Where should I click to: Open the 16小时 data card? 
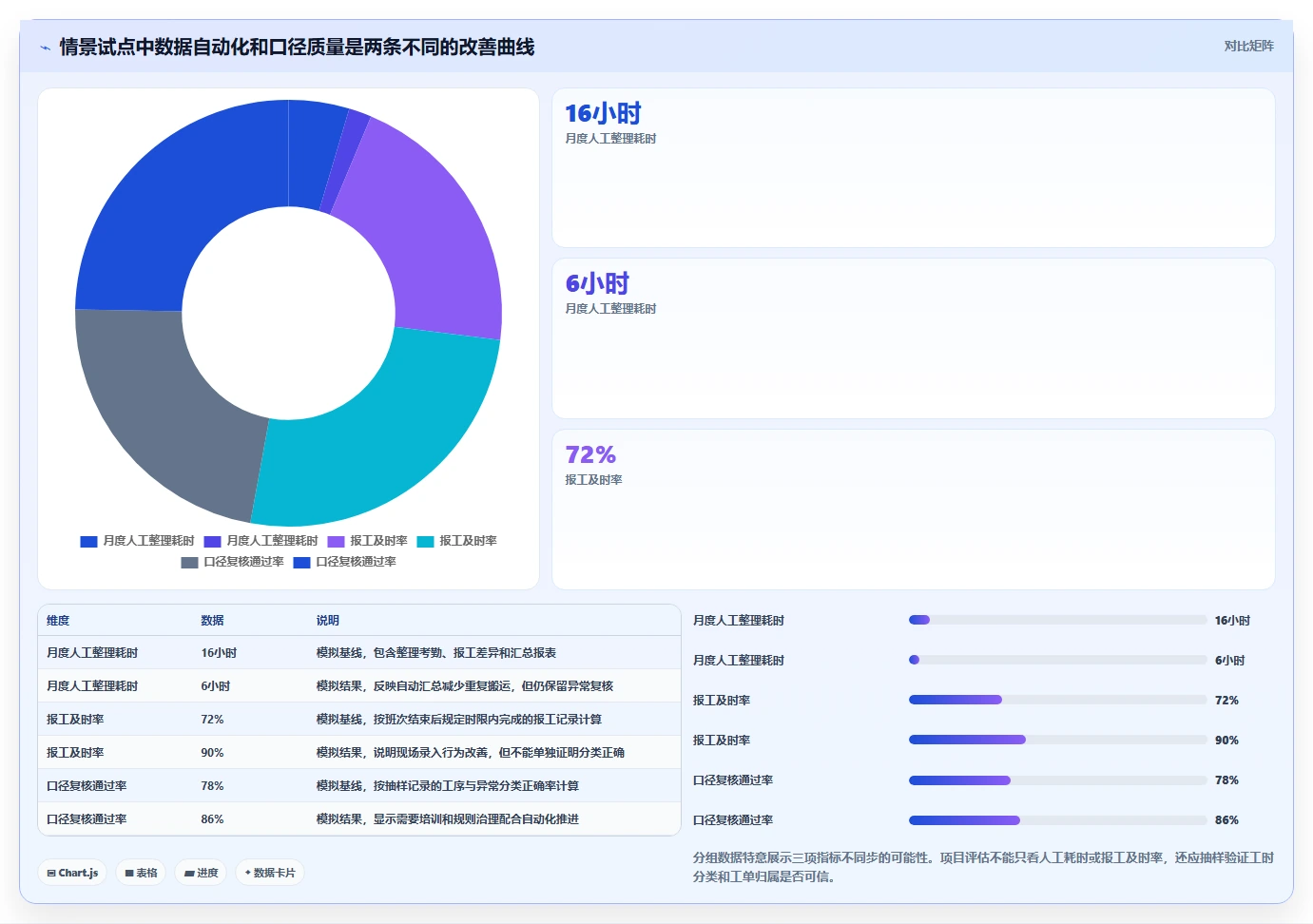(914, 168)
